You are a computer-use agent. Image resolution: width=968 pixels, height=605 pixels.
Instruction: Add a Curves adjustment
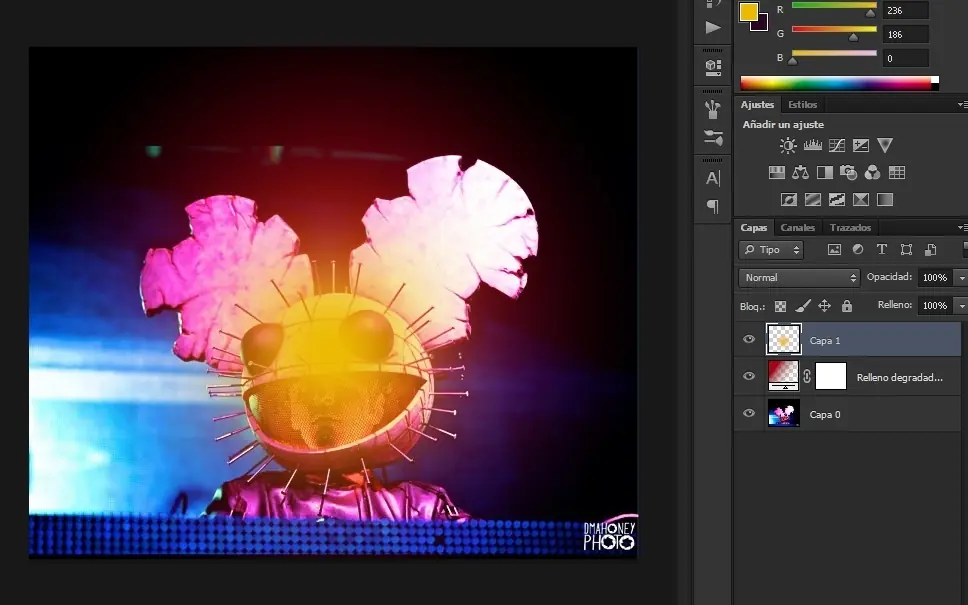[x=837, y=146]
